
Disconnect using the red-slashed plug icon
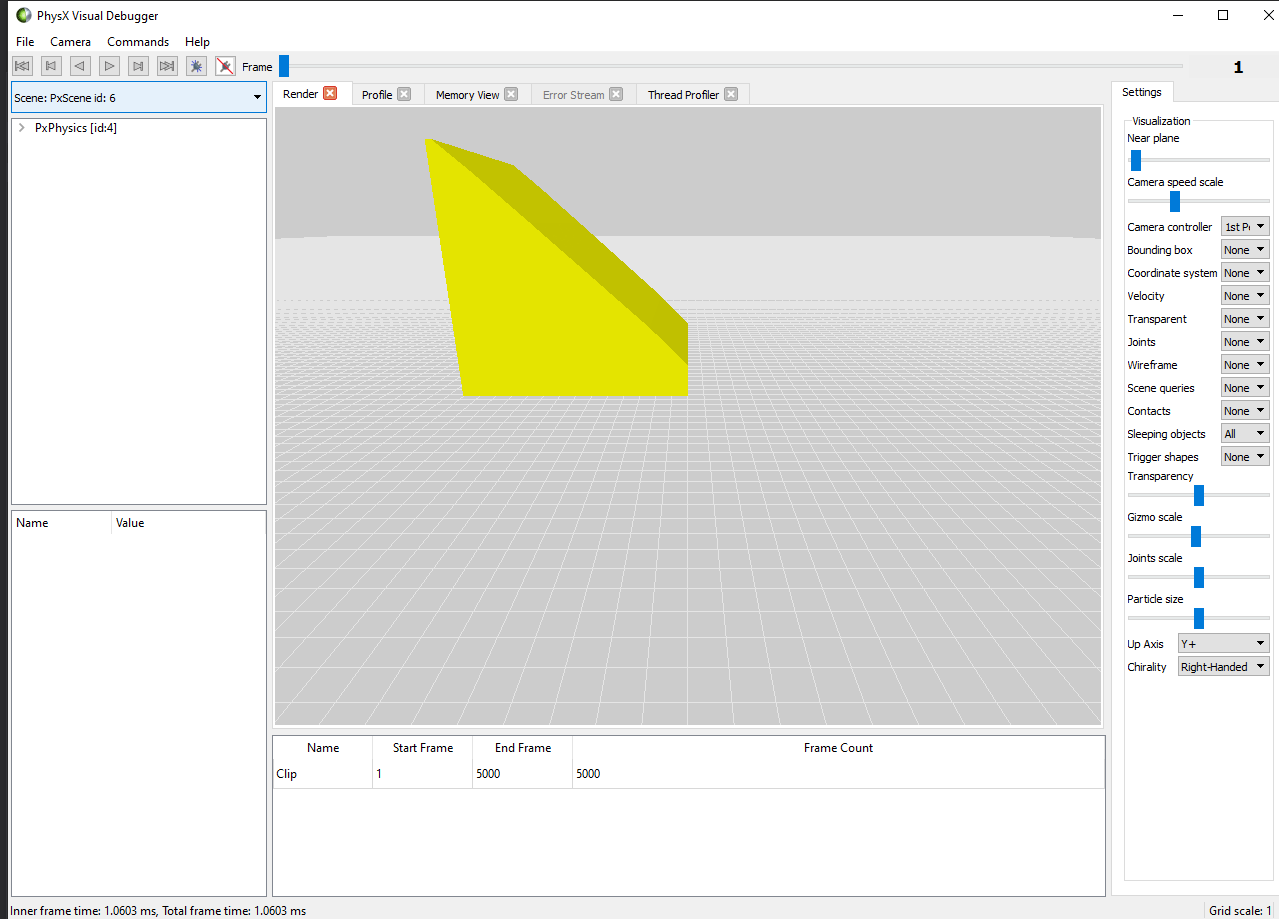pyautogui.click(x=224, y=66)
